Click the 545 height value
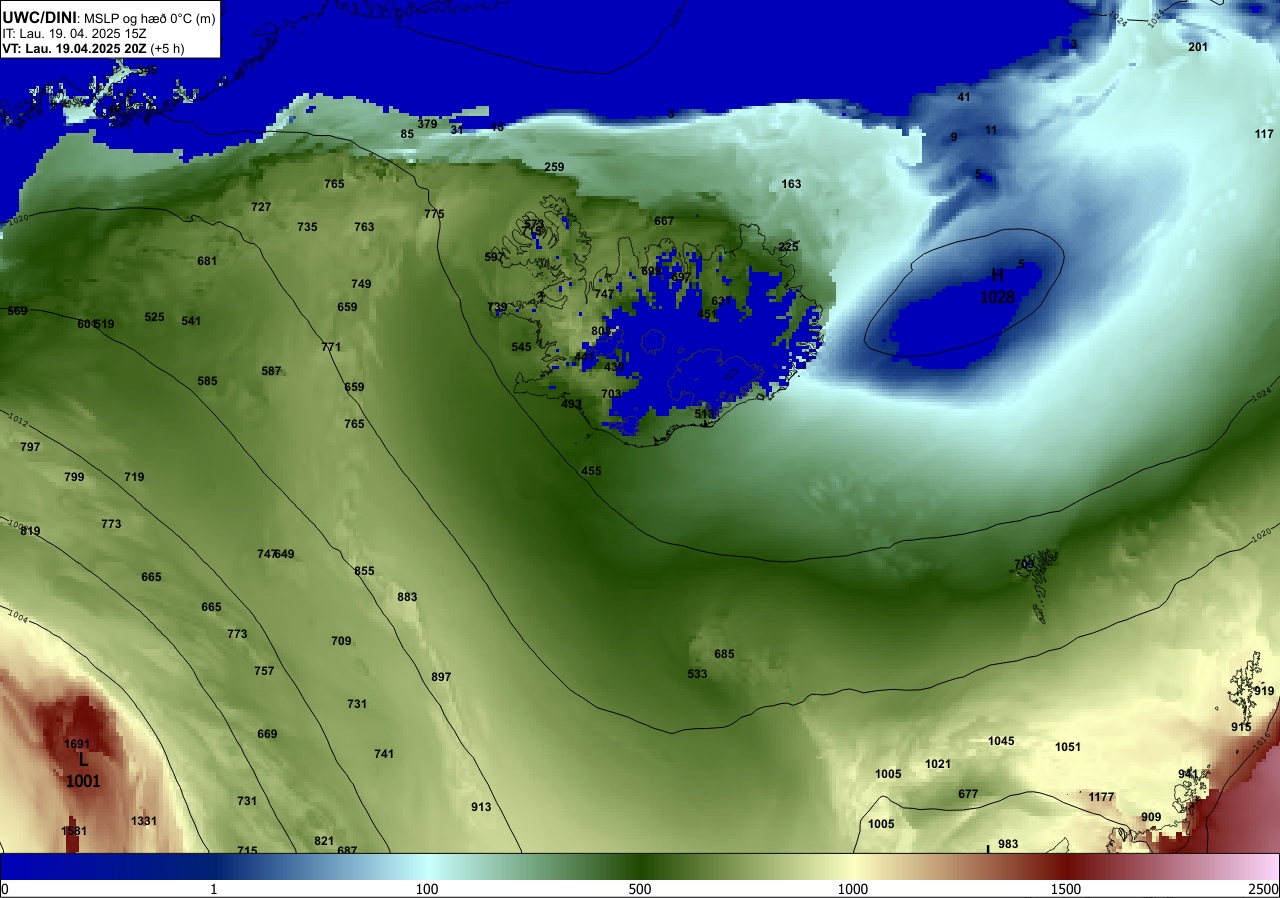Image resolution: width=1280 pixels, height=898 pixels. tap(521, 347)
